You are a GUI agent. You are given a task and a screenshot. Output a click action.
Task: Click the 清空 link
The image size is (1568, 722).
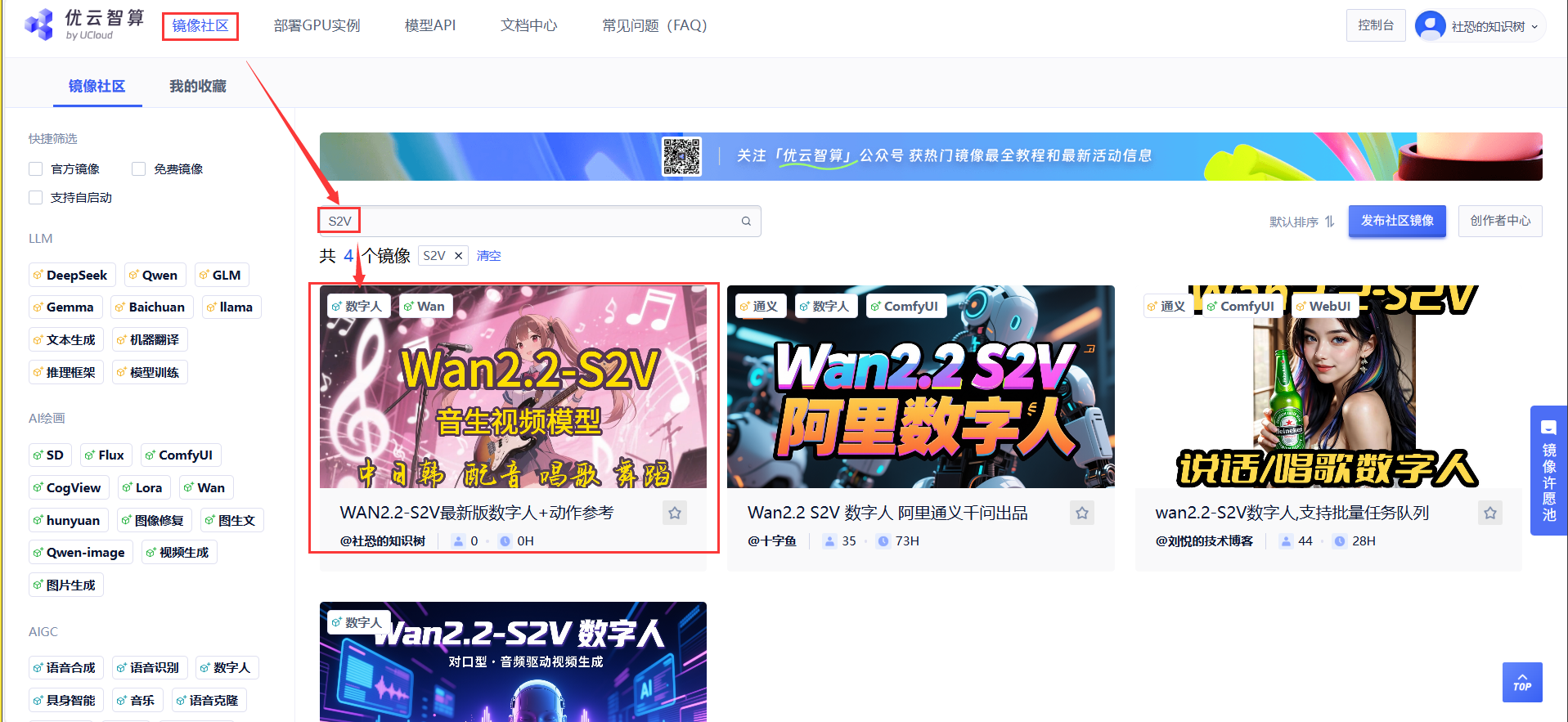[488, 256]
